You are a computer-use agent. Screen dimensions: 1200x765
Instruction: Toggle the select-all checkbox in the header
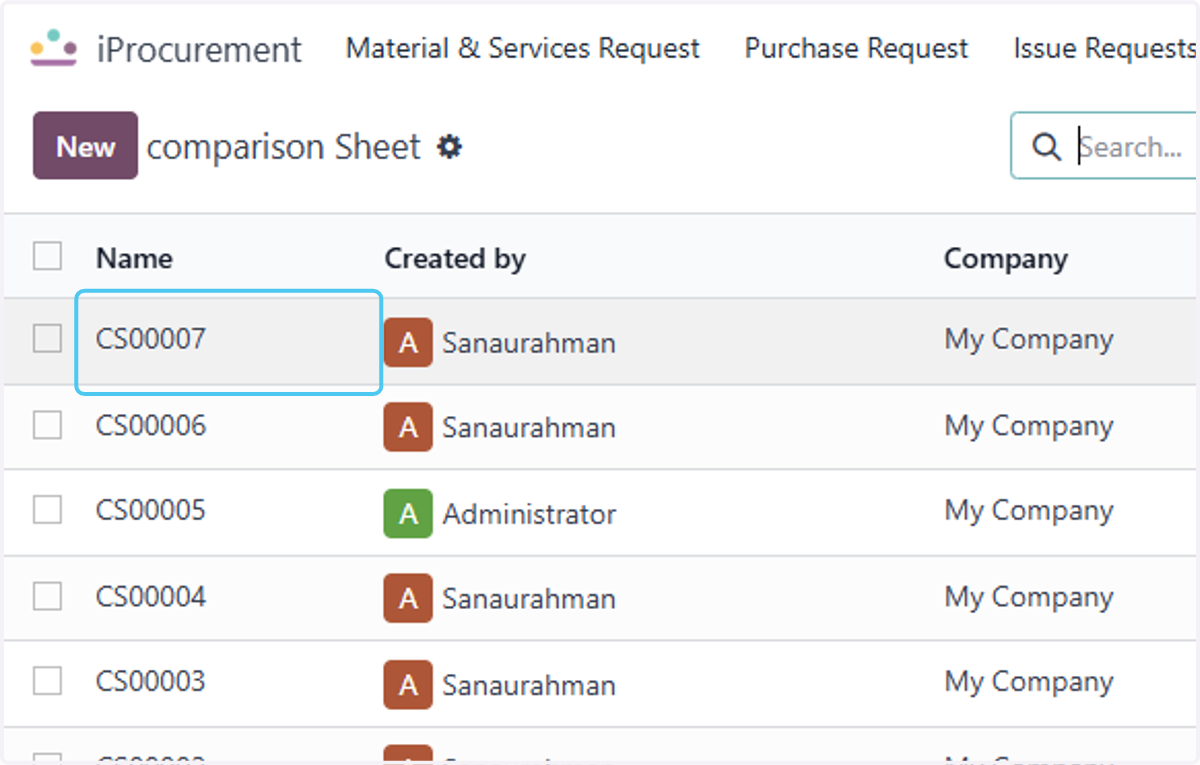[x=47, y=256]
